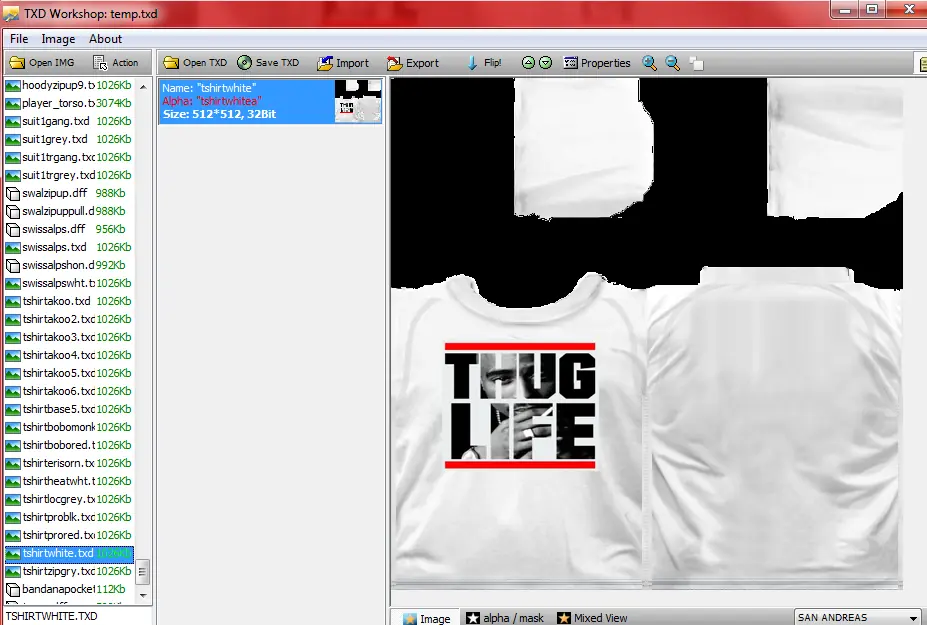Select tshirtakoo.txd in file list
Image resolution: width=927 pixels, height=625 pixels.
click(69, 301)
